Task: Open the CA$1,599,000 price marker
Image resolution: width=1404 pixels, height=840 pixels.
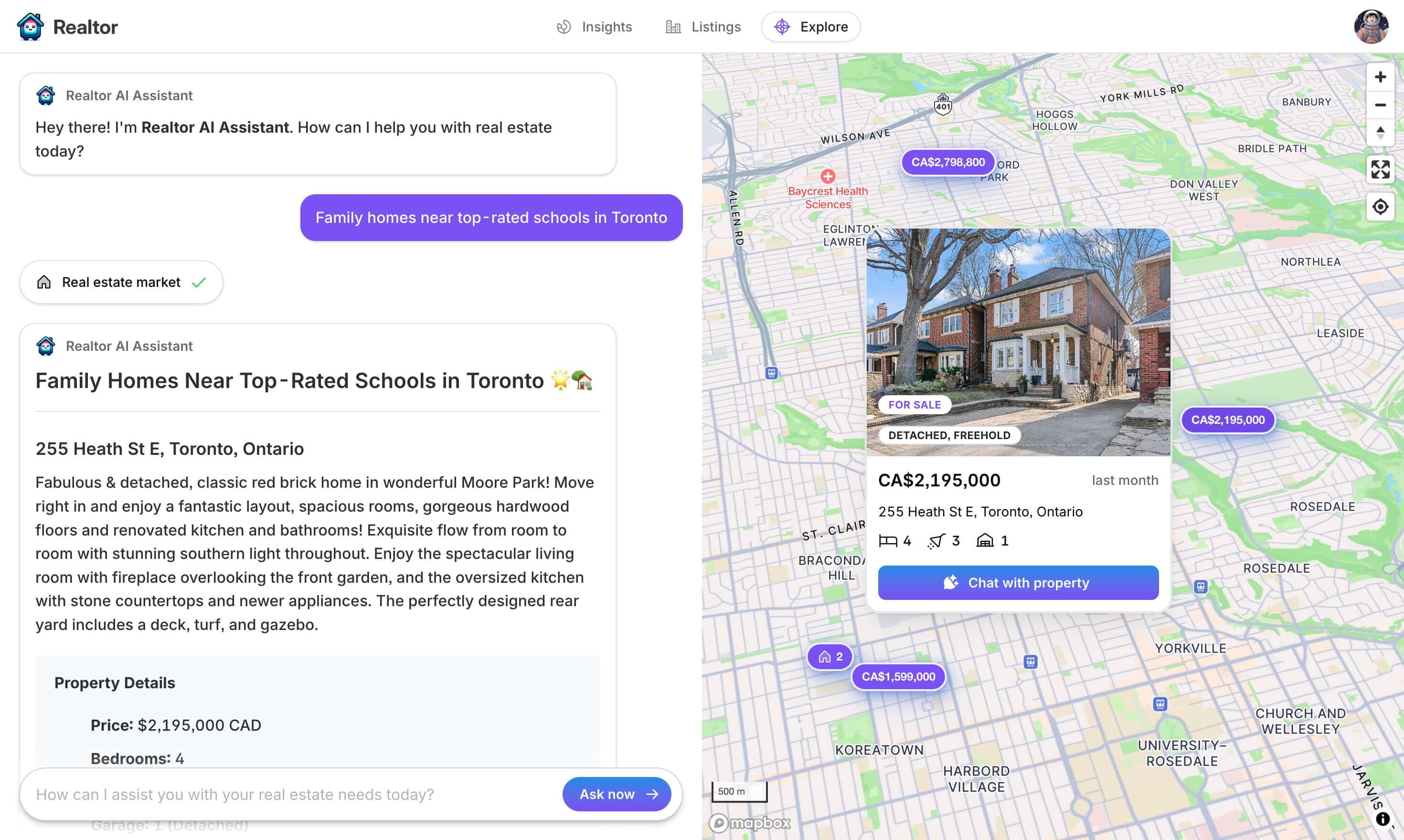Action: pos(898,676)
